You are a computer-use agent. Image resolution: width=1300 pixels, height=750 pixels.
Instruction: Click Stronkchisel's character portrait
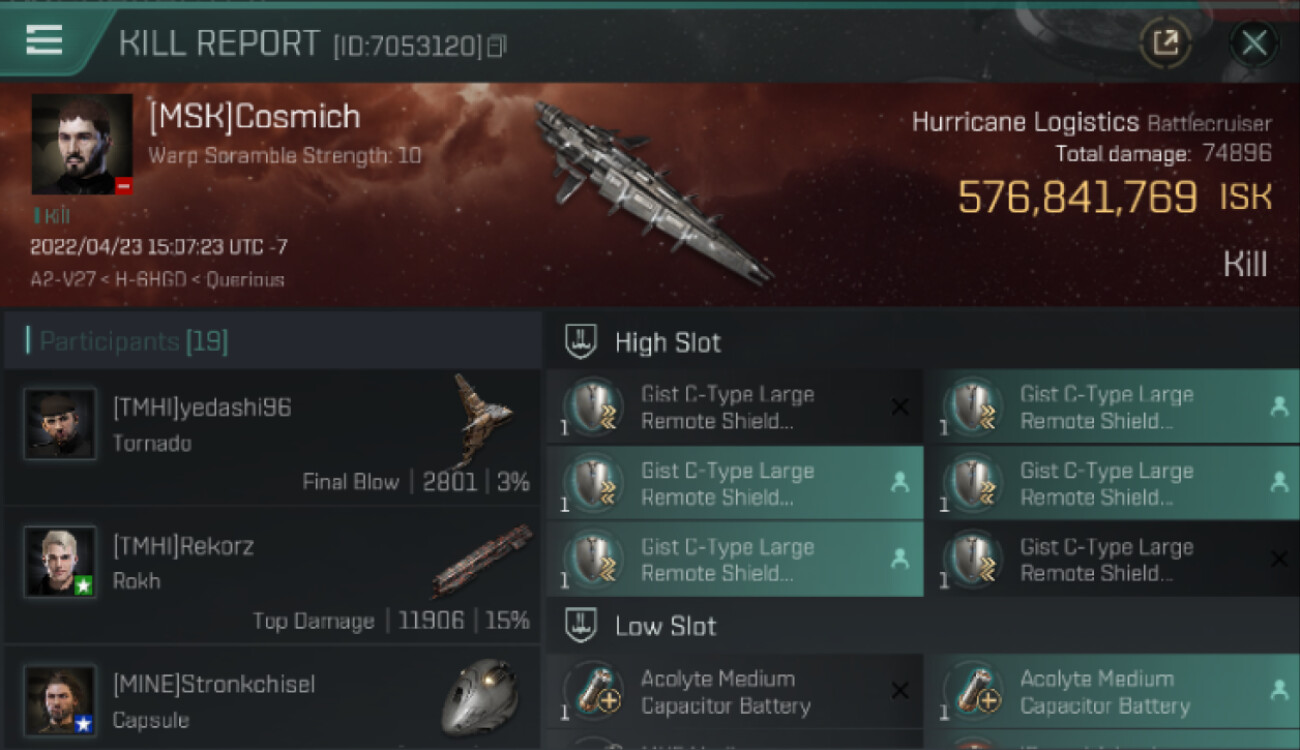(x=60, y=700)
